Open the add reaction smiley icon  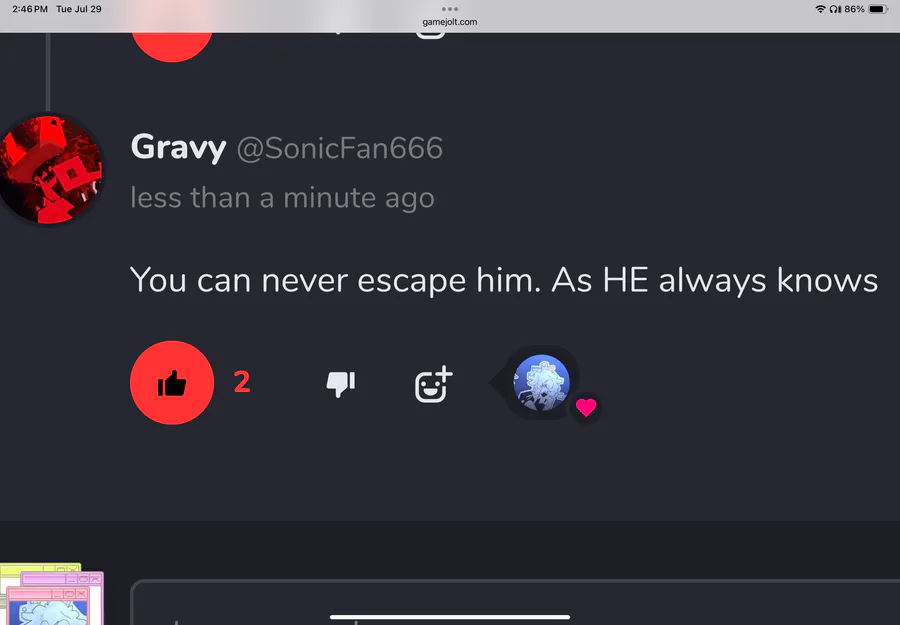click(x=433, y=384)
